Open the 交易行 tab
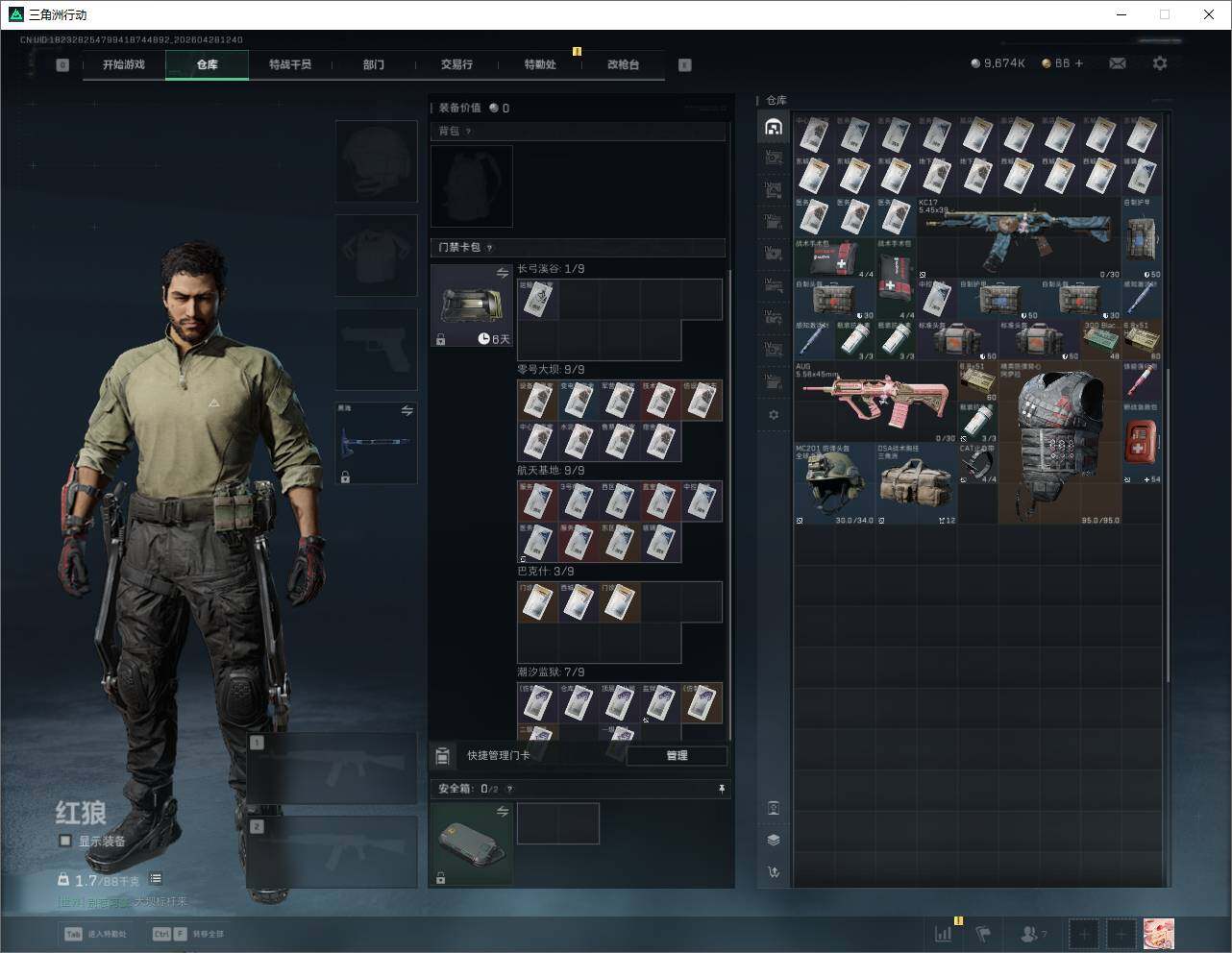 [456, 64]
